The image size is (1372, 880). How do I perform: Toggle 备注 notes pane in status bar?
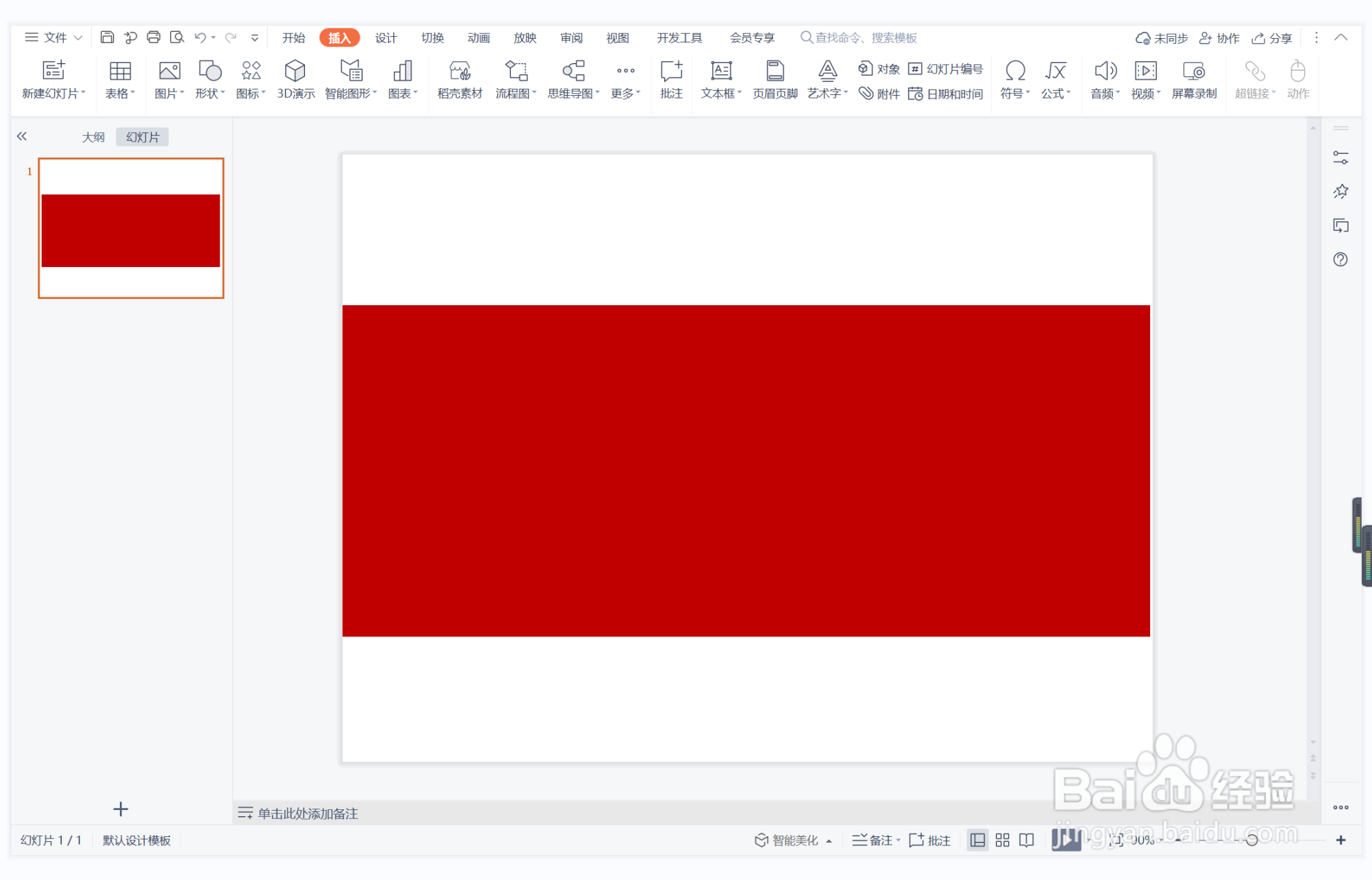tap(876, 840)
